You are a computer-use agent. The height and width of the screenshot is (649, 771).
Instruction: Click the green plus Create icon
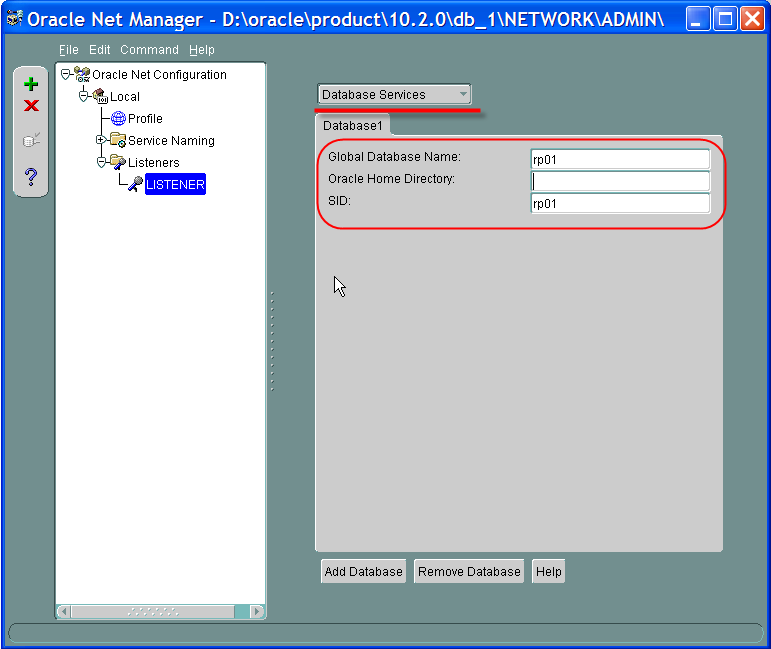pos(31,84)
